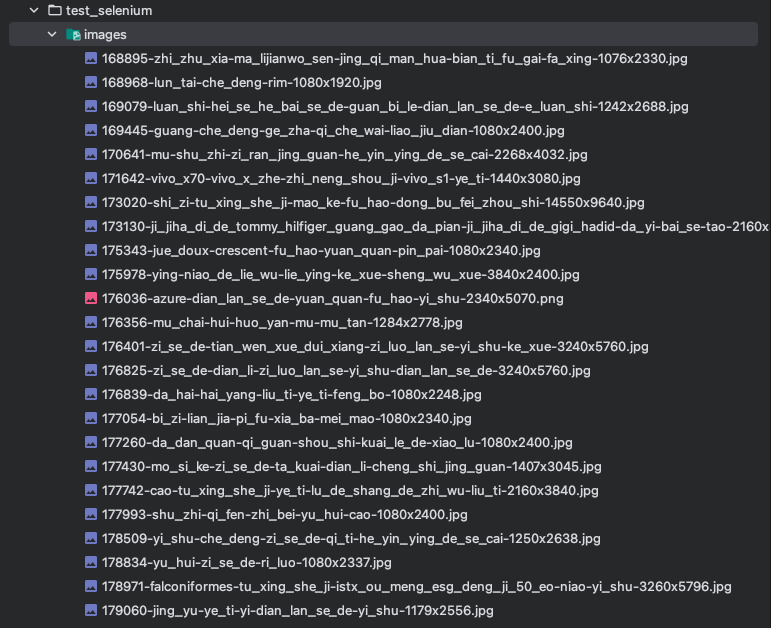This screenshot has width=771, height=628.
Task: Collapse the images folder chevron
Action: coord(52,34)
